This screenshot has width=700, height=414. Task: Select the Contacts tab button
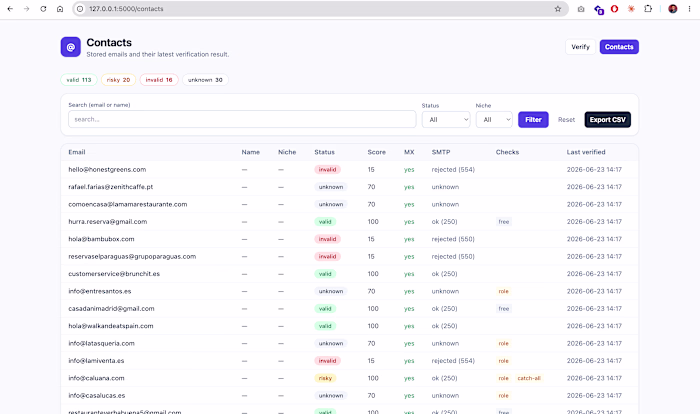(x=619, y=47)
